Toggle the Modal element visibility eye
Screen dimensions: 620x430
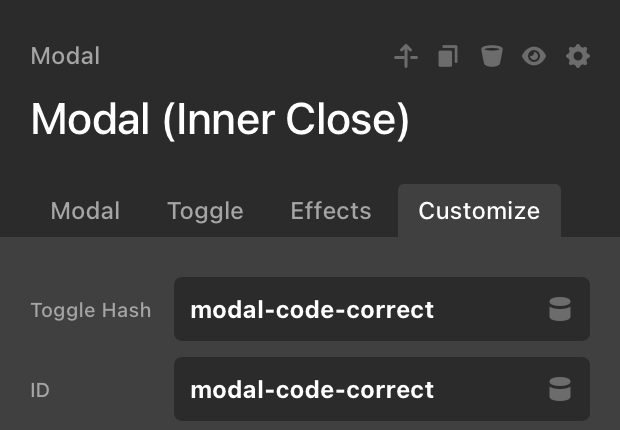point(534,56)
